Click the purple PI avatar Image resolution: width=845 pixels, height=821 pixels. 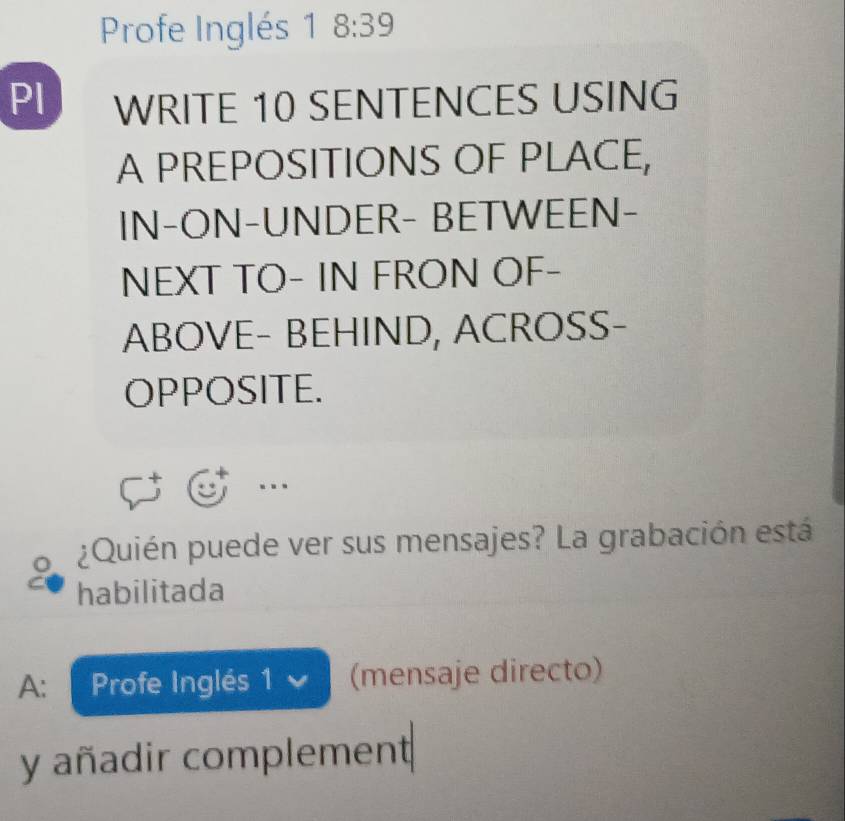coord(31,96)
